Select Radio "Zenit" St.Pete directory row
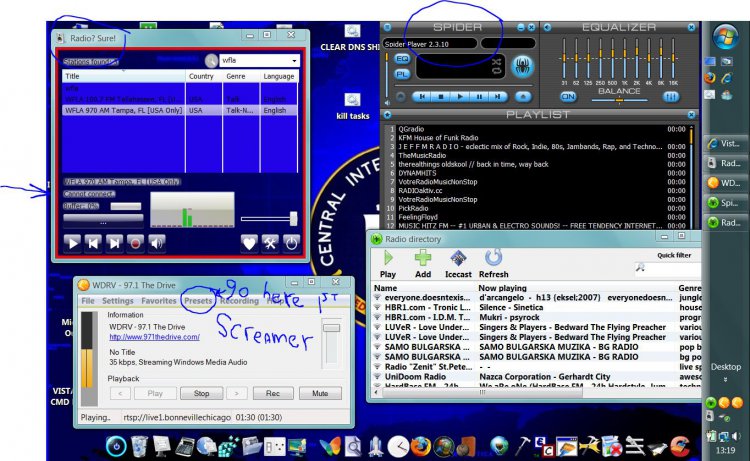The image size is (750, 461). [x=536, y=367]
